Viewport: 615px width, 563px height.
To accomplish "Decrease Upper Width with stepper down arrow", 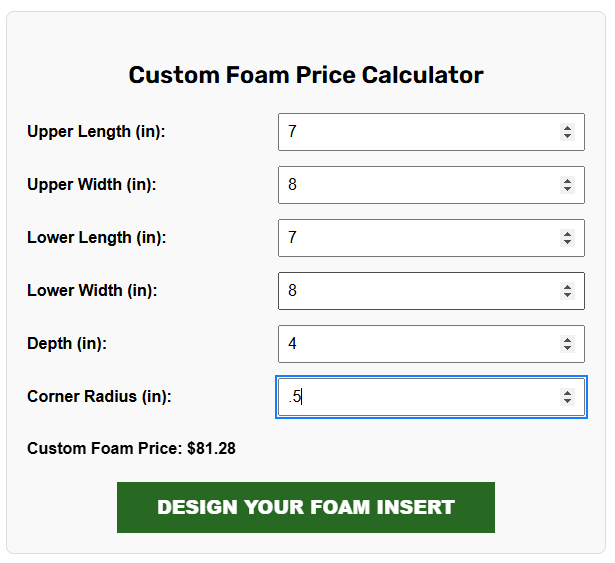I will (567, 189).
